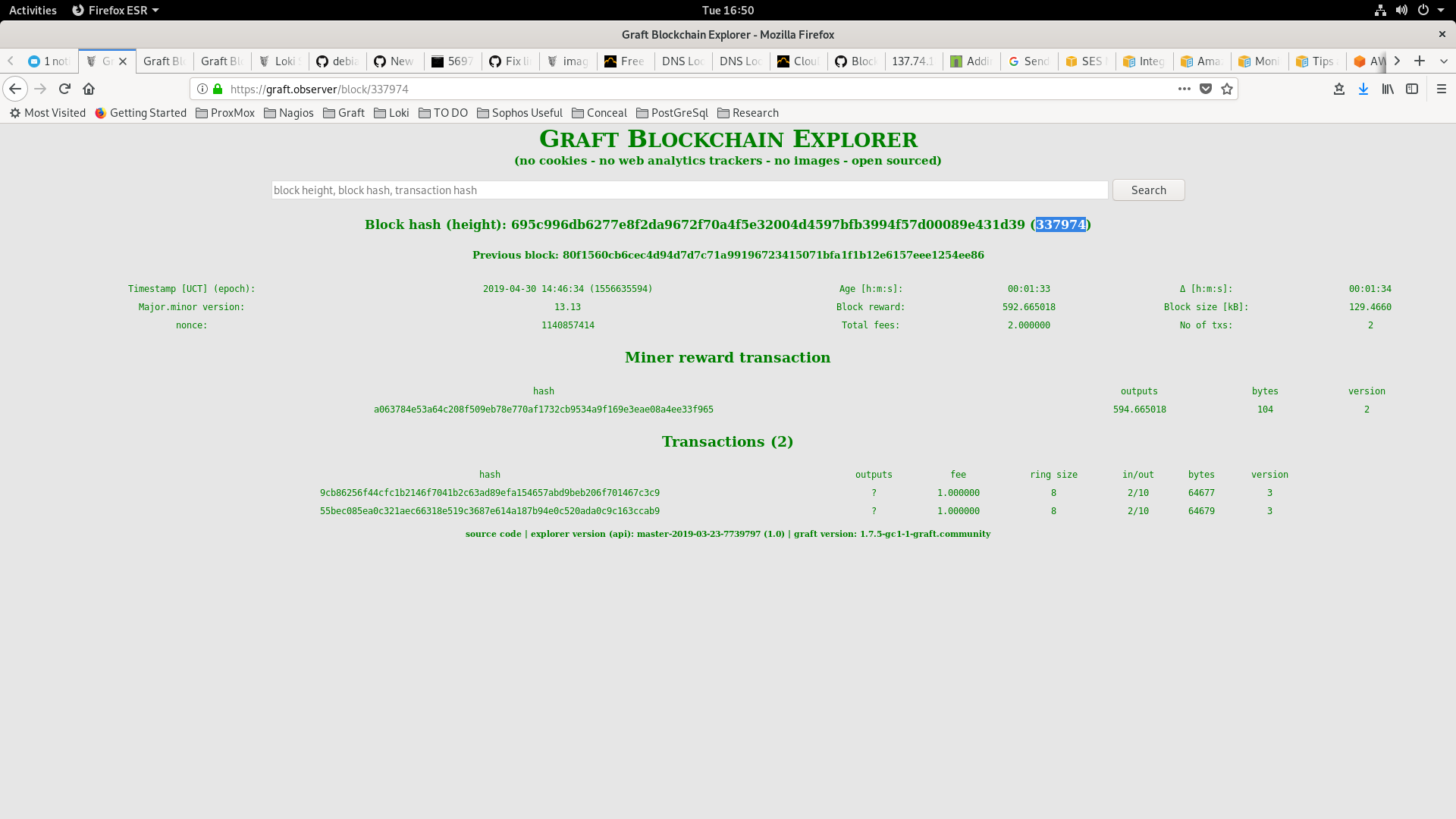
Task: Click the reload page icon
Action: 64,89
